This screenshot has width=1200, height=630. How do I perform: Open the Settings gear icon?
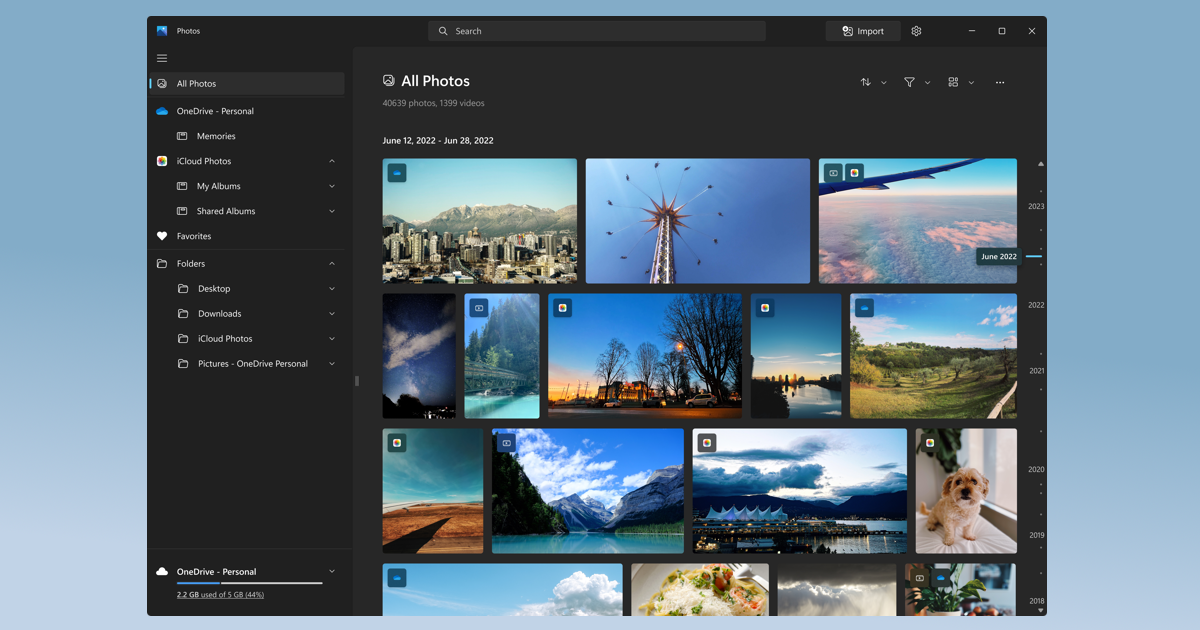[x=916, y=31]
